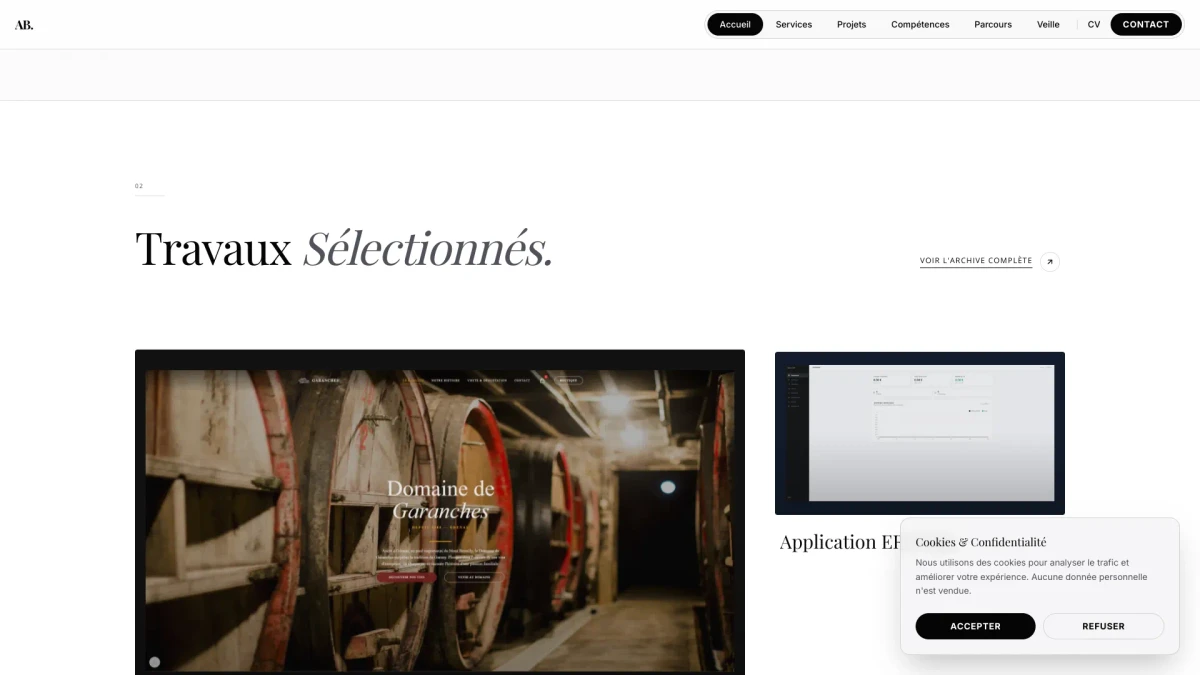
Task: Click the Application ER project title
Action: tap(841, 542)
